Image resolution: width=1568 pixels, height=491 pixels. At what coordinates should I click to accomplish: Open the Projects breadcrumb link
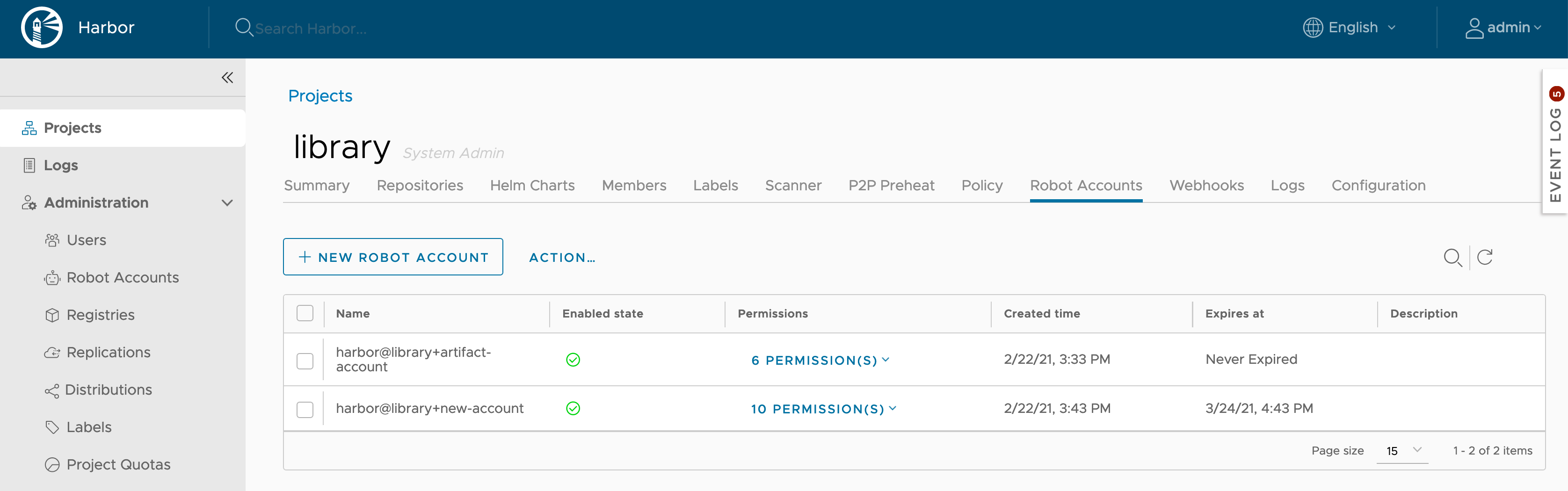(320, 95)
